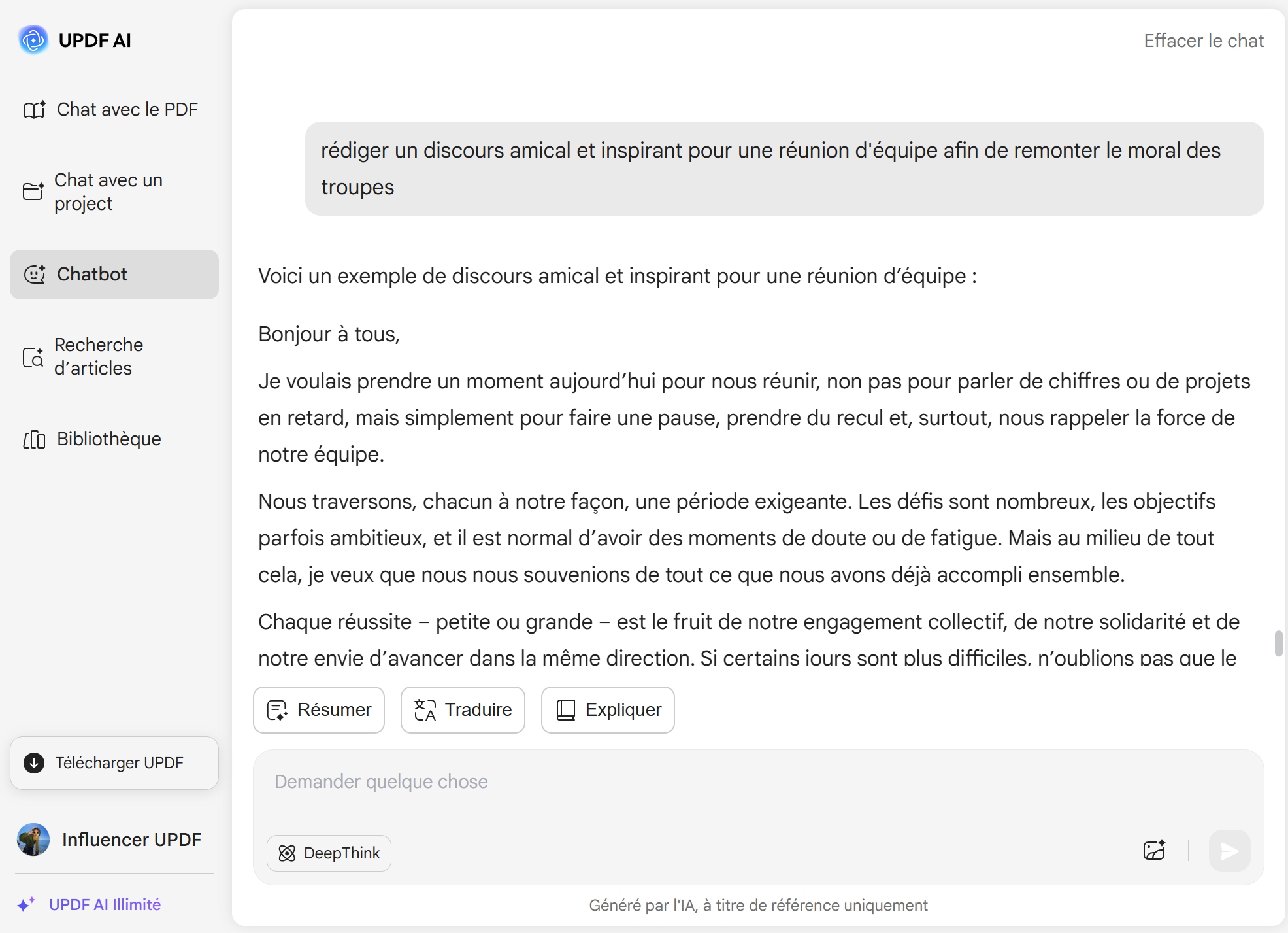Click the Résumer button
Screen dimensions: 1288x933
(319, 710)
